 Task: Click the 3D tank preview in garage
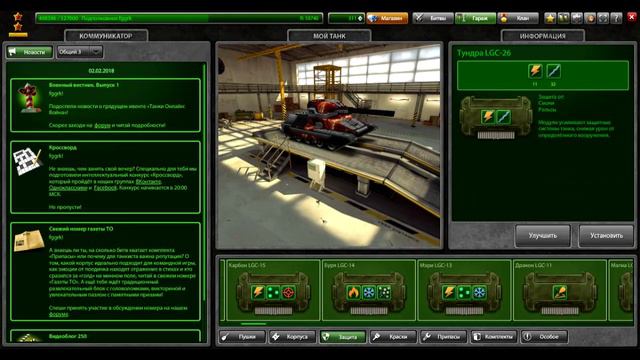pyautogui.click(x=329, y=146)
